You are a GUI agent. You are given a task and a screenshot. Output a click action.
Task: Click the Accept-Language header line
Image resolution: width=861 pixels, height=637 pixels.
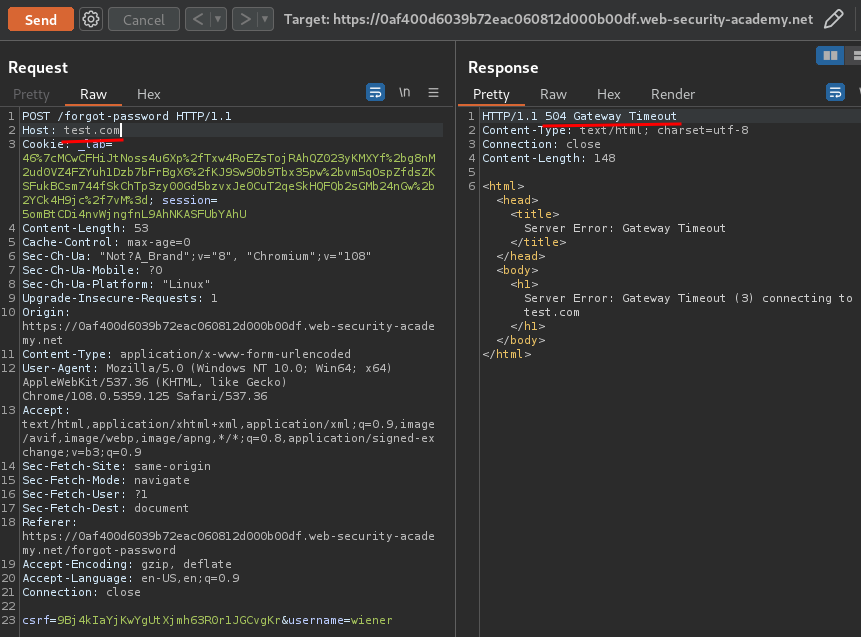pos(131,578)
